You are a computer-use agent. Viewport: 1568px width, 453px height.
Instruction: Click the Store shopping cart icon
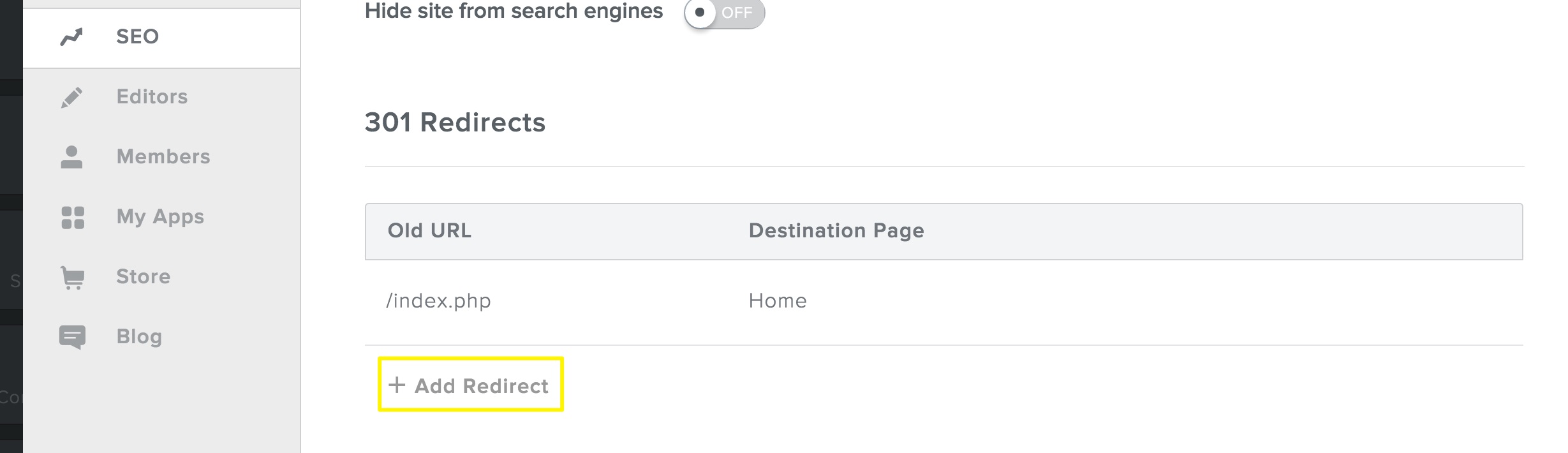pyautogui.click(x=73, y=278)
